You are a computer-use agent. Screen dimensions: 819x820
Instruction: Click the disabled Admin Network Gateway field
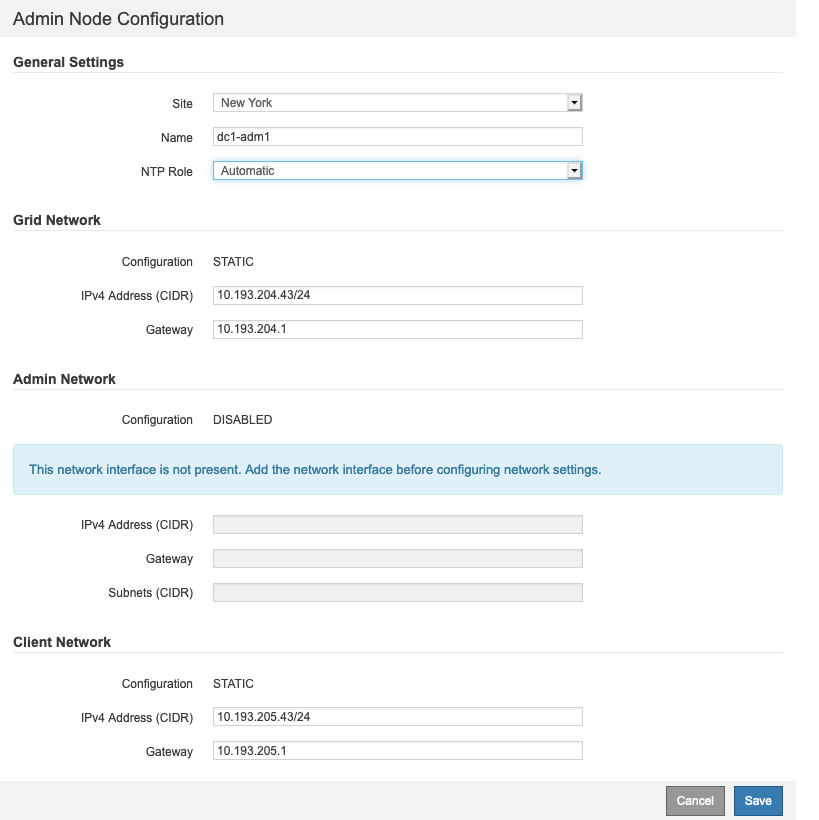click(x=397, y=558)
